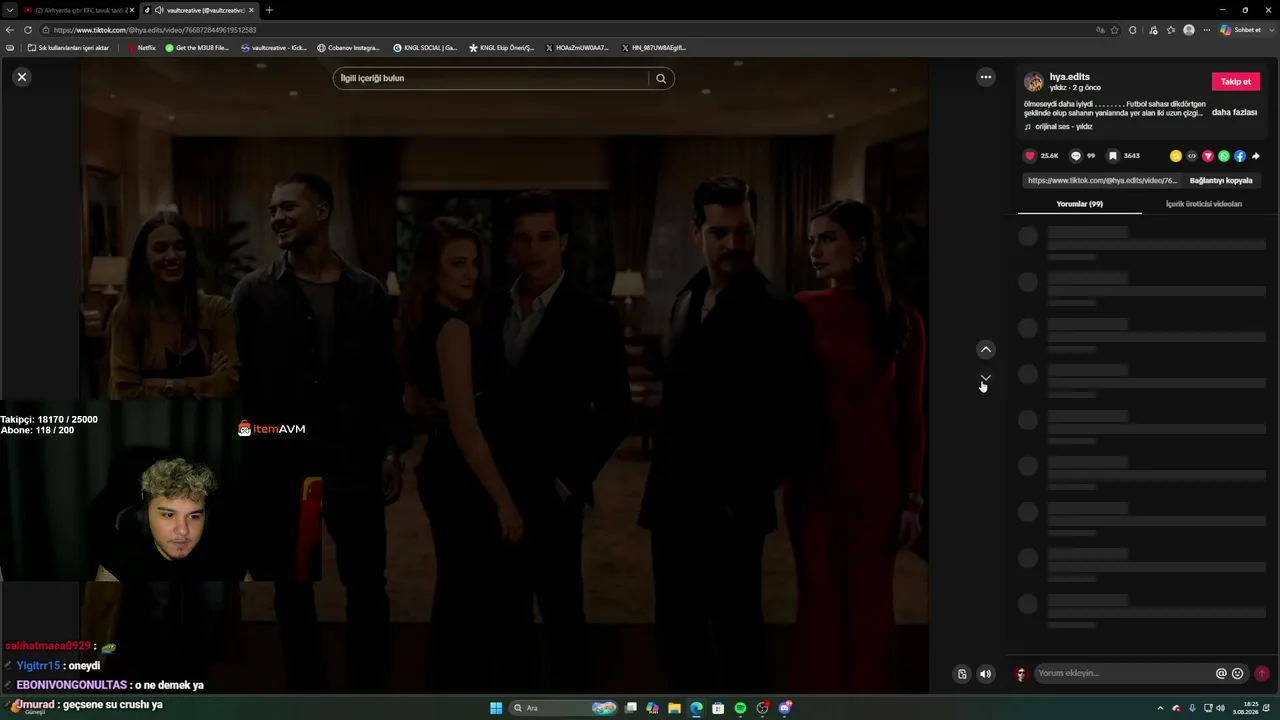Open the 'orijinal ses - yıldız' sound link
This screenshot has width=1280, height=720.
point(1064,127)
